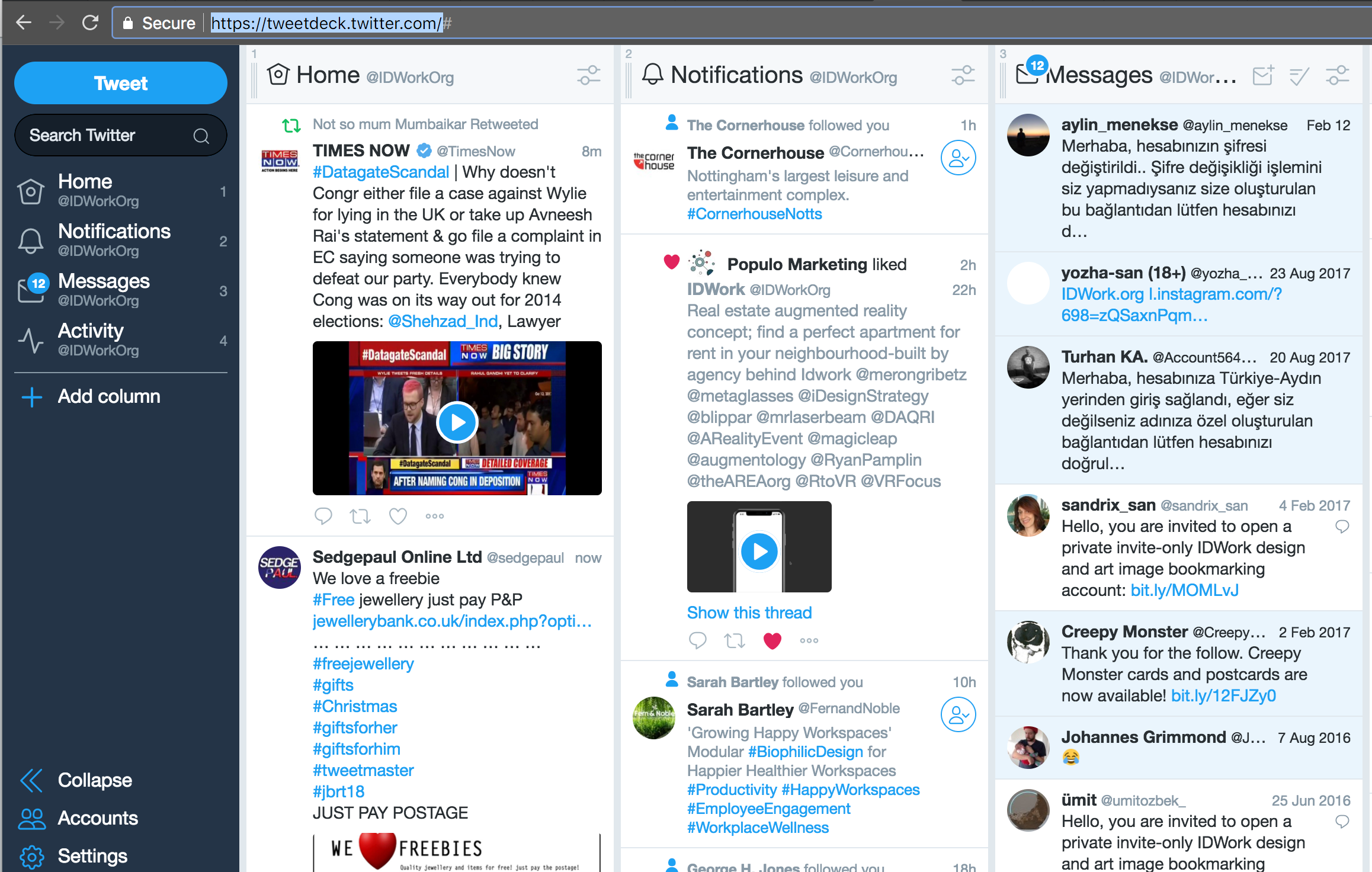This screenshot has height=872, width=1372.
Task: Click Messages column envelope icon
Action: tap(1028, 75)
